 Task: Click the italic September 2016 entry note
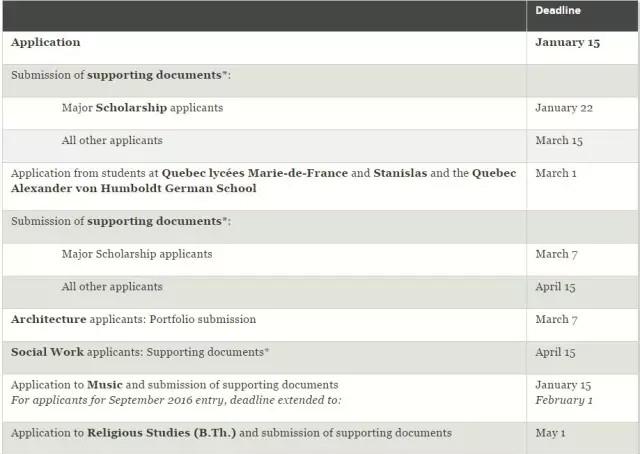176,400
